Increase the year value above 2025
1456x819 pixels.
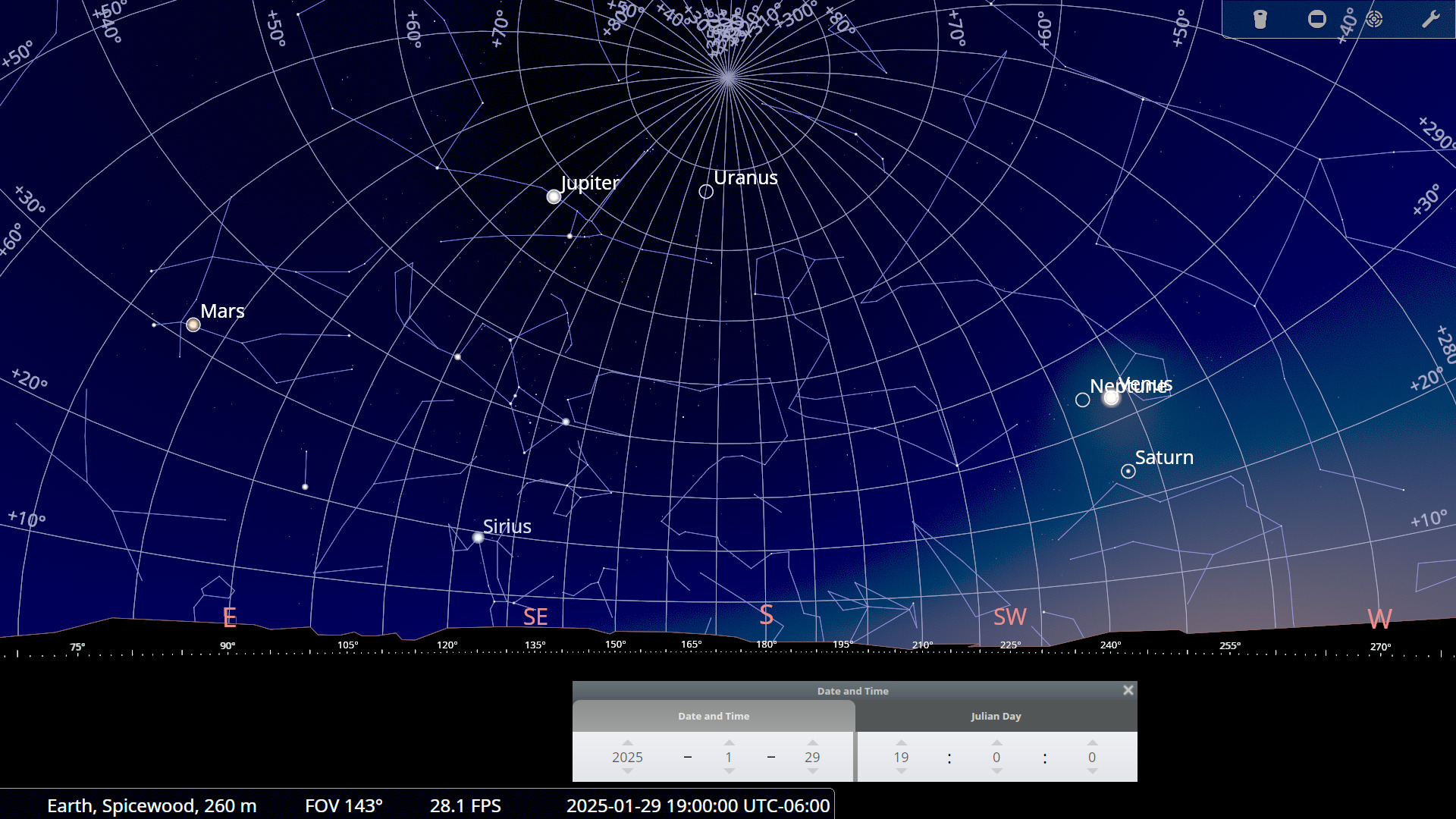coord(627,743)
